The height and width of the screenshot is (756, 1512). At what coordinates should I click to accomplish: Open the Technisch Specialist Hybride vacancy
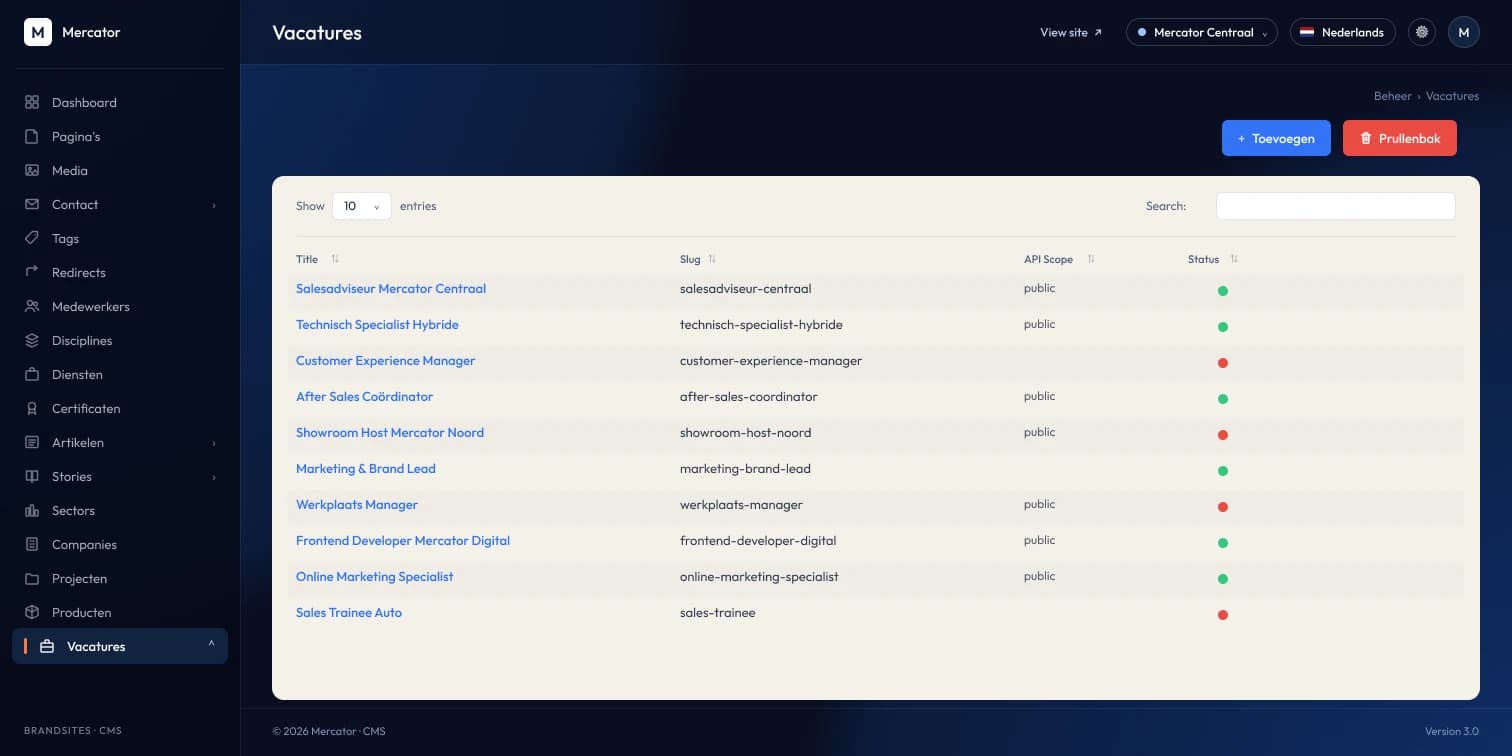click(377, 324)
